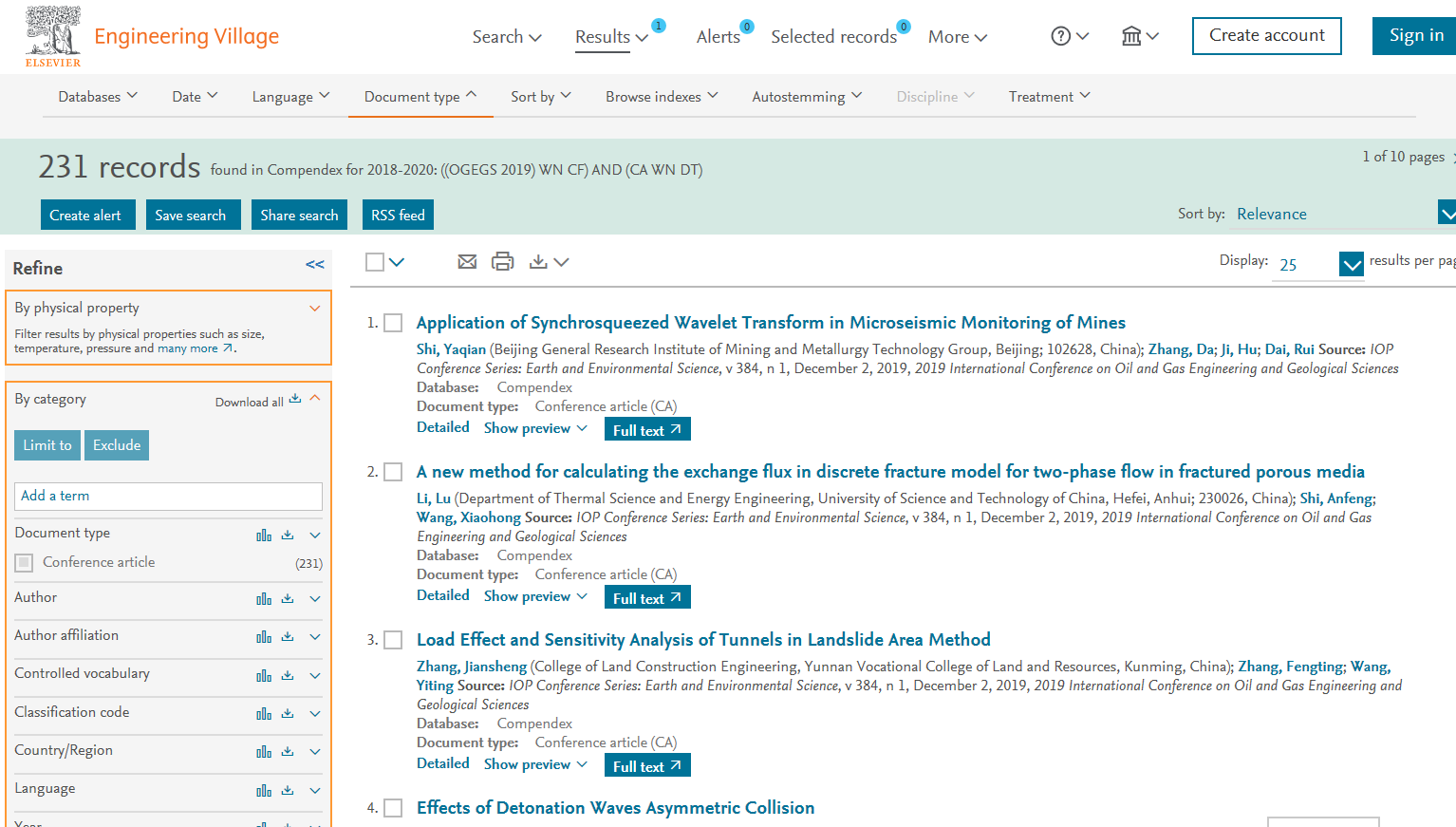
Task: Download the Classification code facet data
Action: point(288,714)
